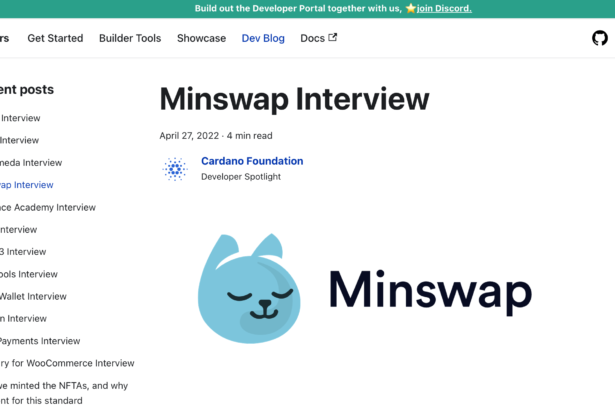
Task: Open the 'ce Academy Interview' post
Action: tap(48, 207)
